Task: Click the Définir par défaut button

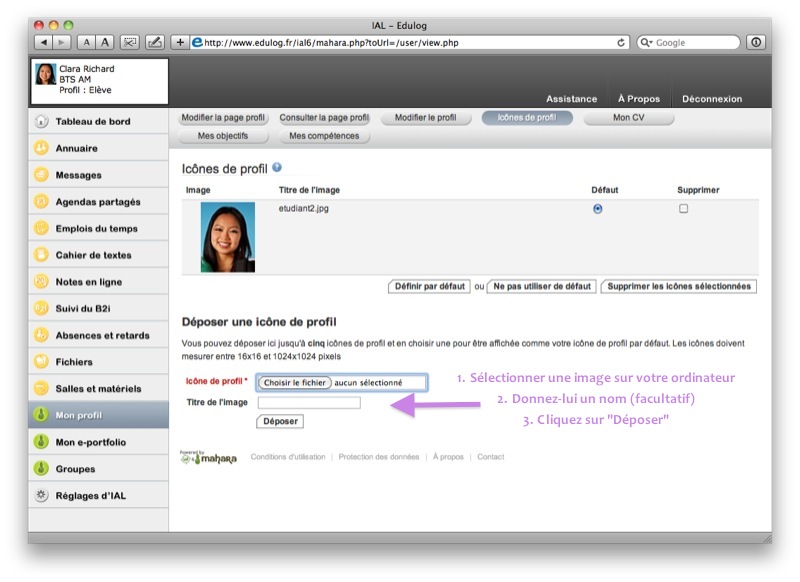Action: [x=429, y=286]
